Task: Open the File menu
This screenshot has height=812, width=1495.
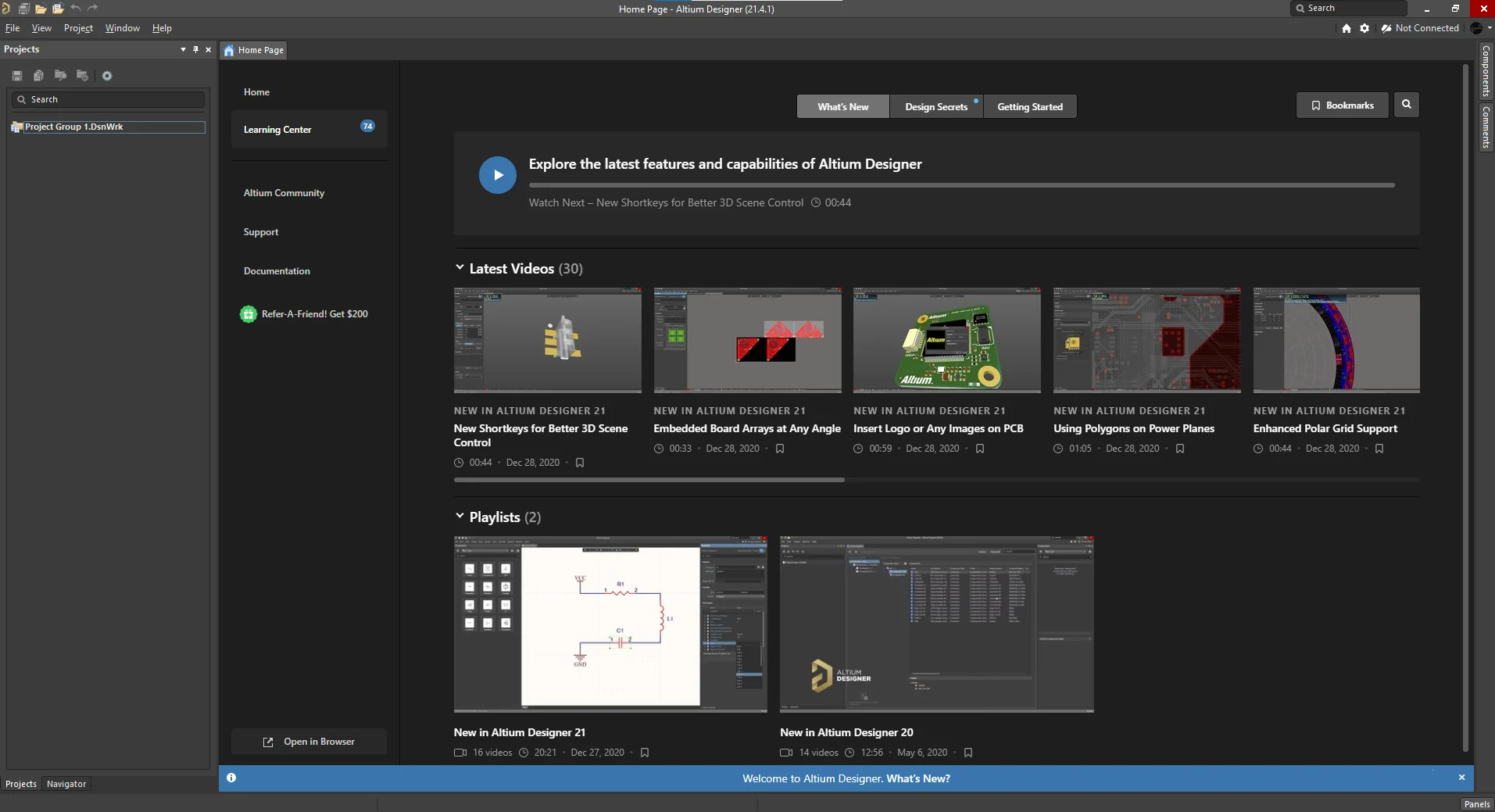Action: tap(13, 28)
